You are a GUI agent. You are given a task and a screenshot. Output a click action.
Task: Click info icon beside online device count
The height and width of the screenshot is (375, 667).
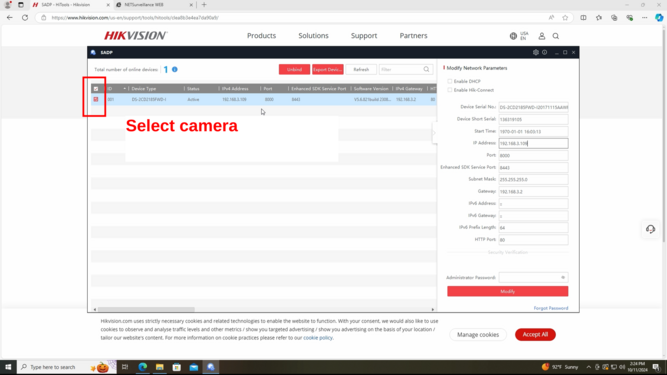(175, 69)
